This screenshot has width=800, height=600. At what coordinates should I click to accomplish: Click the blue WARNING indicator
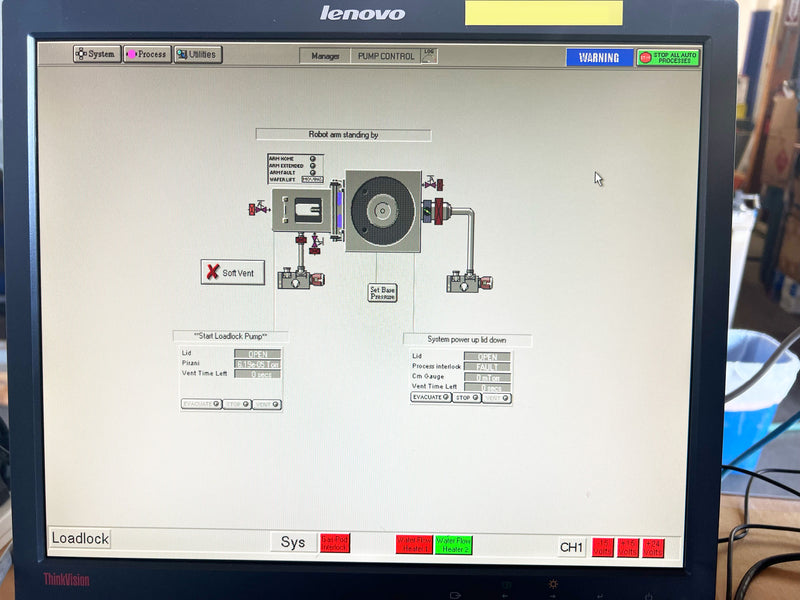point(599,58)
